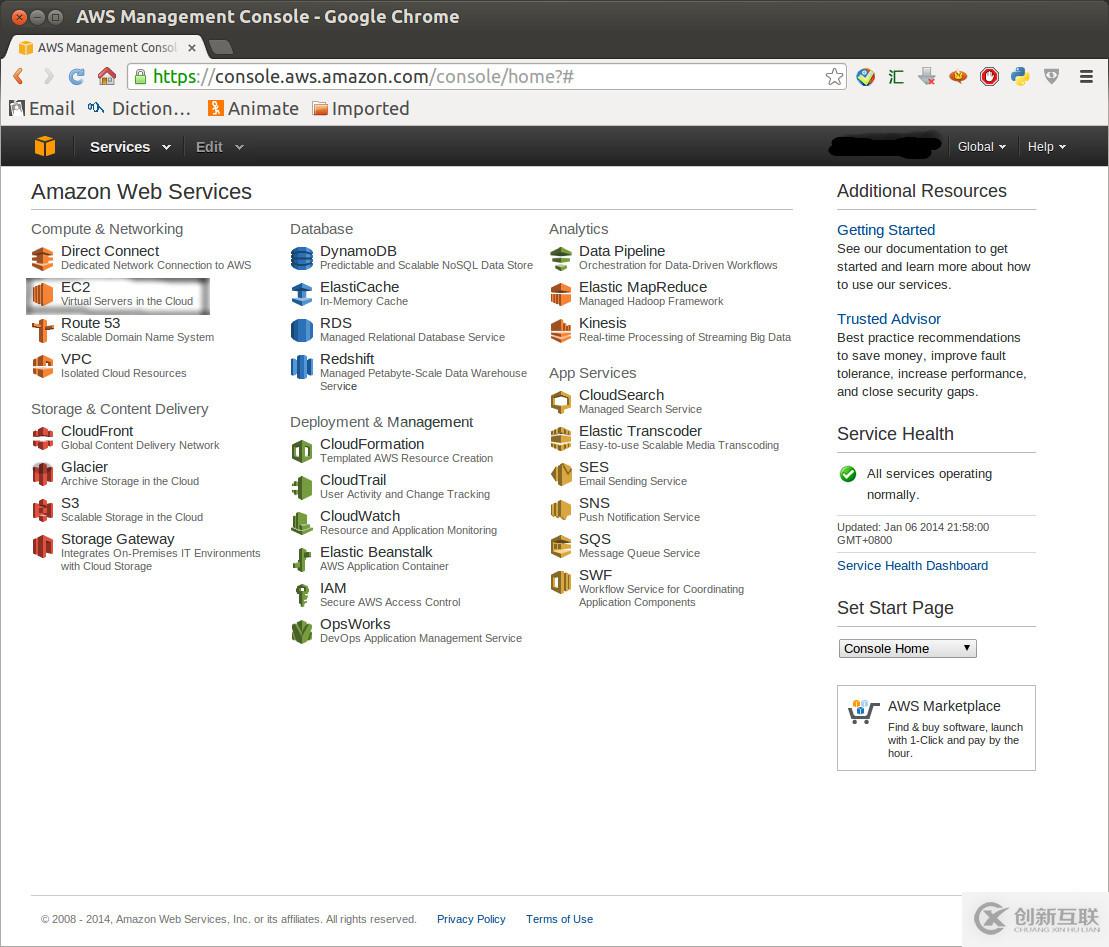Select the AWS Management Console tab
1109x947 pixels.
106,47
